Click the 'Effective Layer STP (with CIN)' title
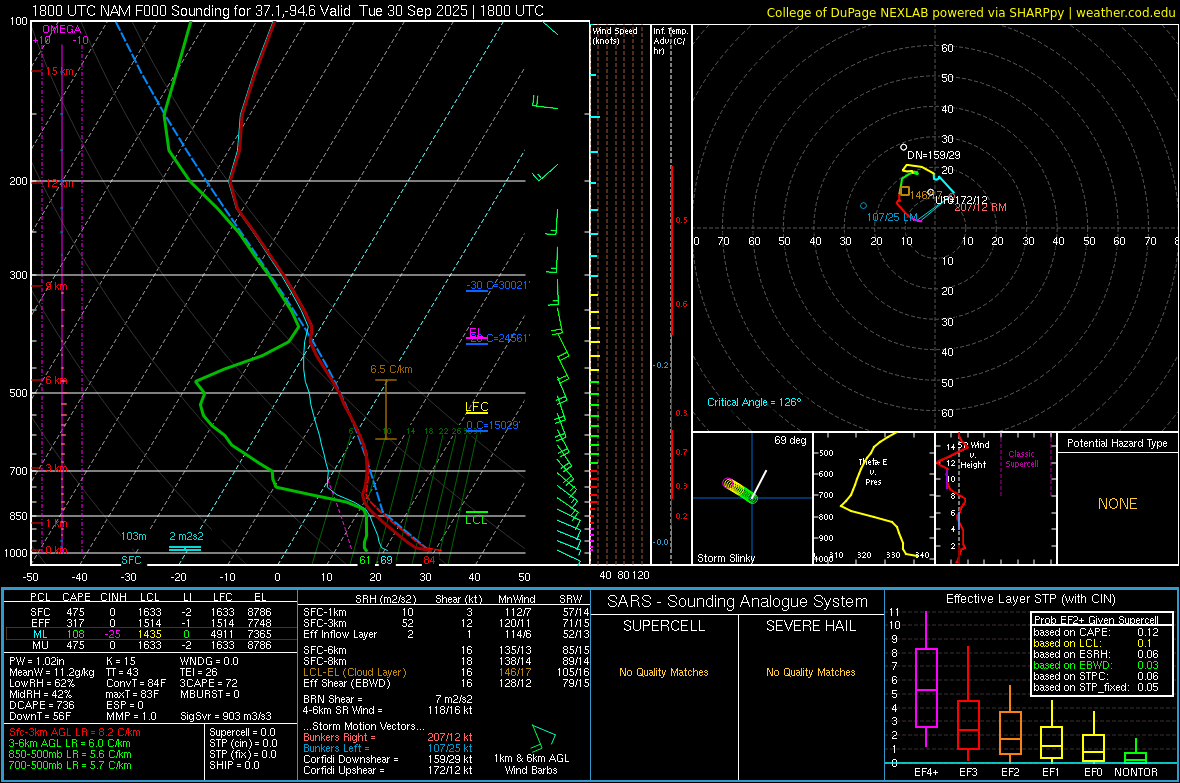Viewport: 1180px width, 783px height. (x=1030, y=599)
